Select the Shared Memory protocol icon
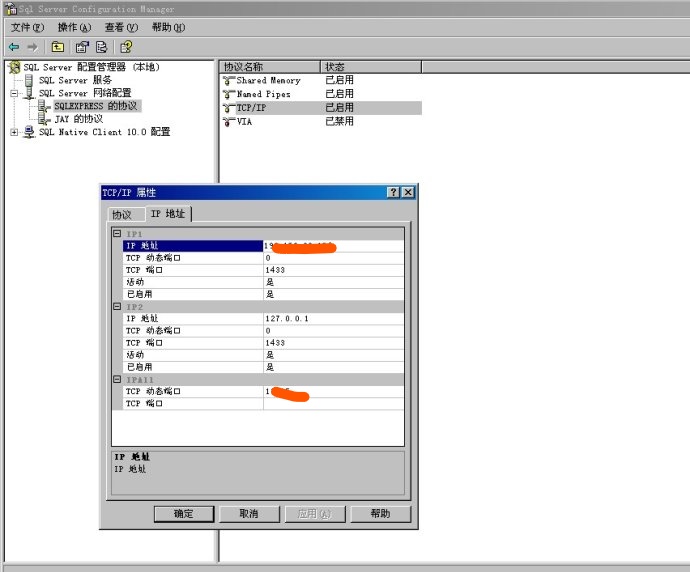The width and height of the screenshot is (690, 572). 229,80
